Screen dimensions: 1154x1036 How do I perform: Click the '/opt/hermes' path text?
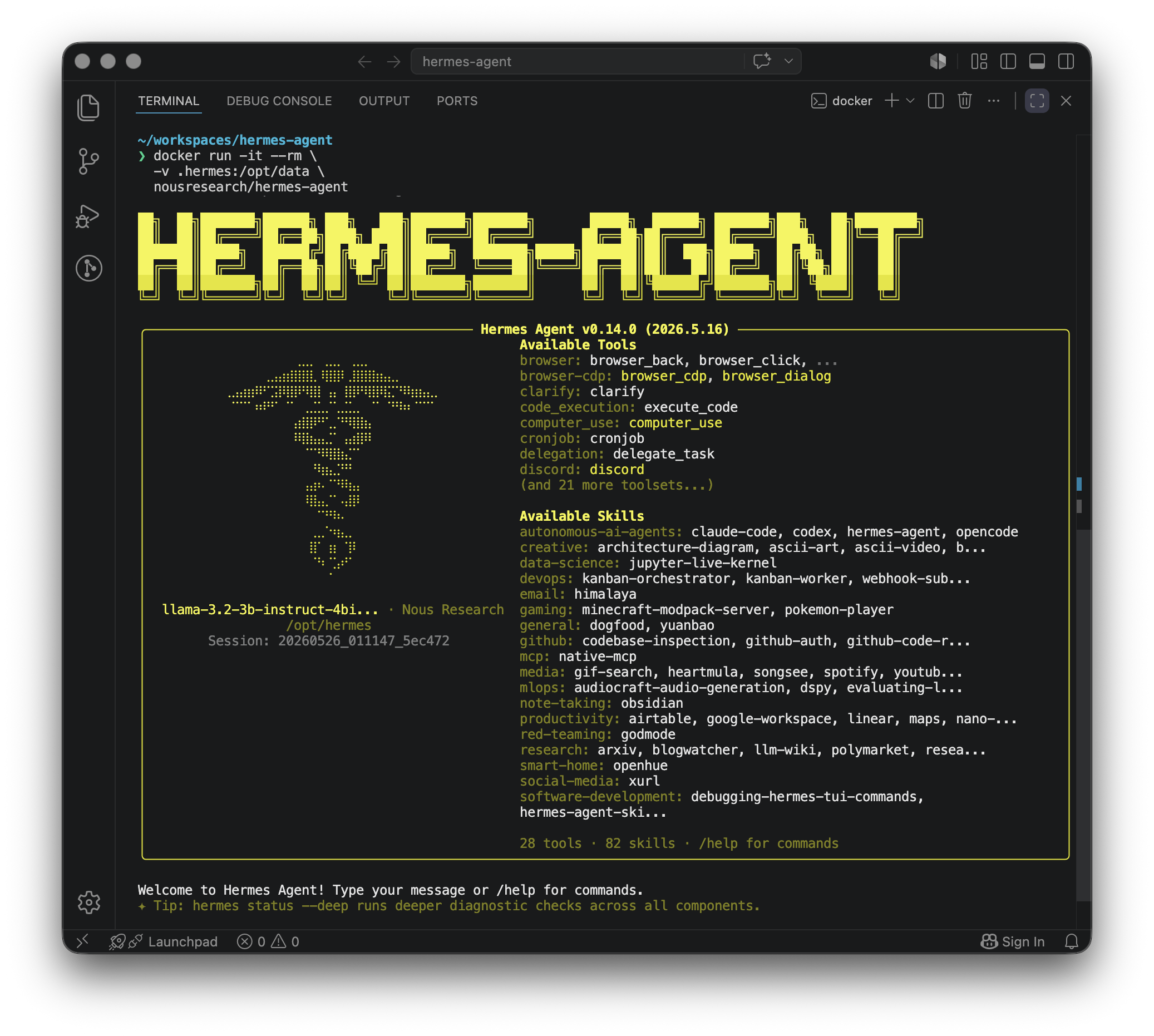coord(328,625)
